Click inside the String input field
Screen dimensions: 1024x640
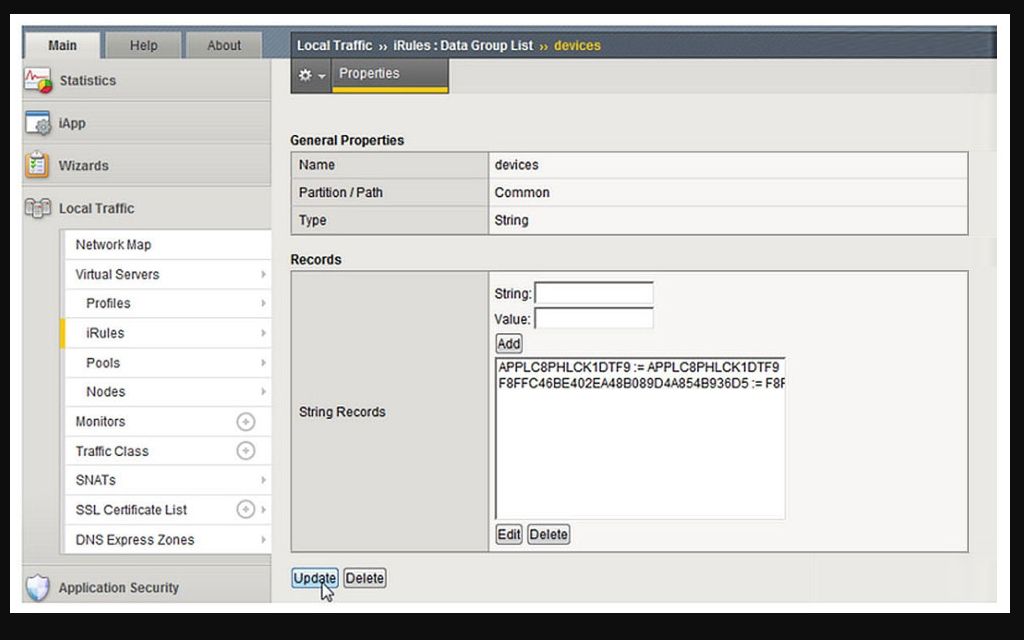[x=592, y=293]
